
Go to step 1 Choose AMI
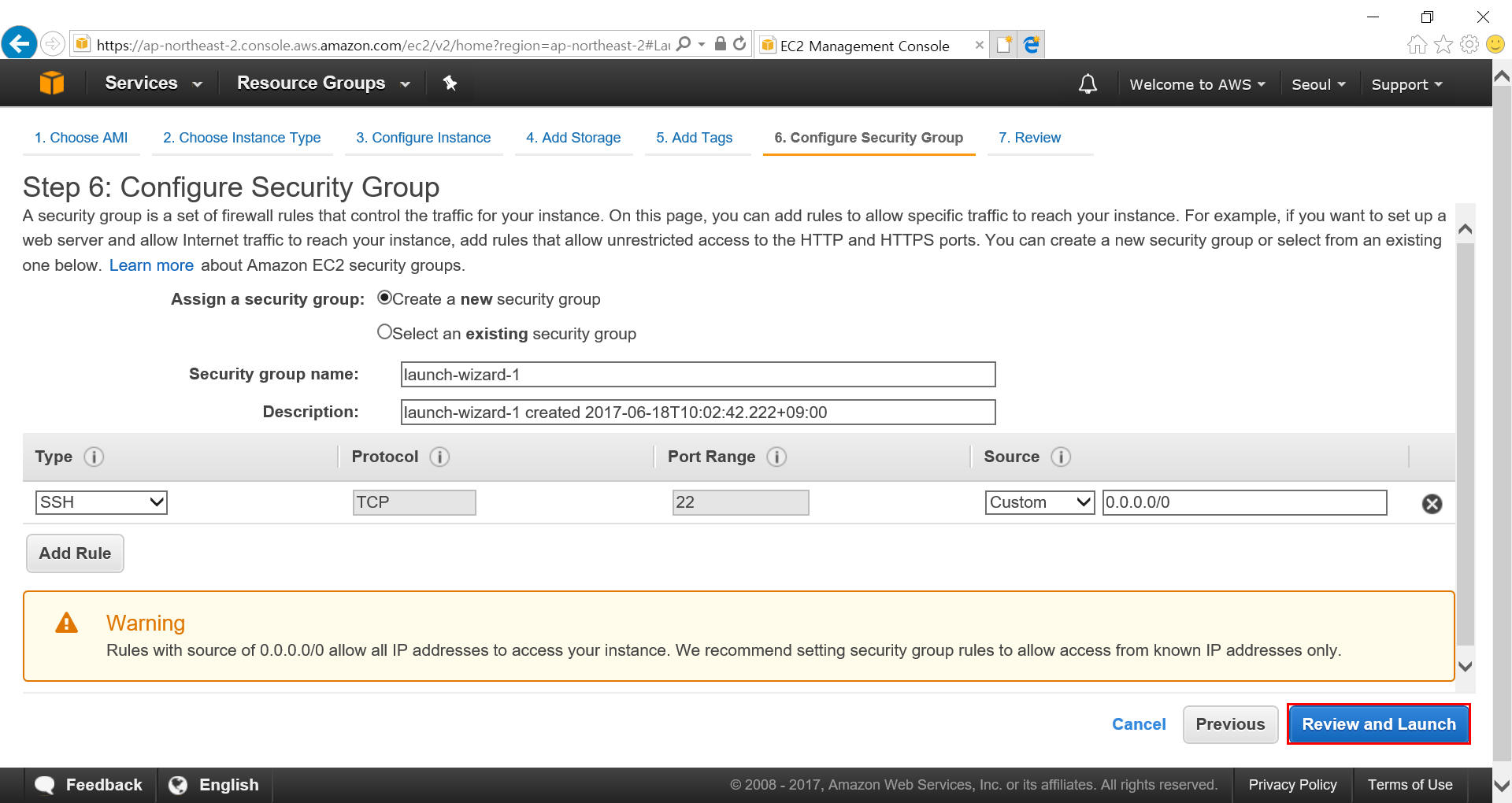click(81, 138)
